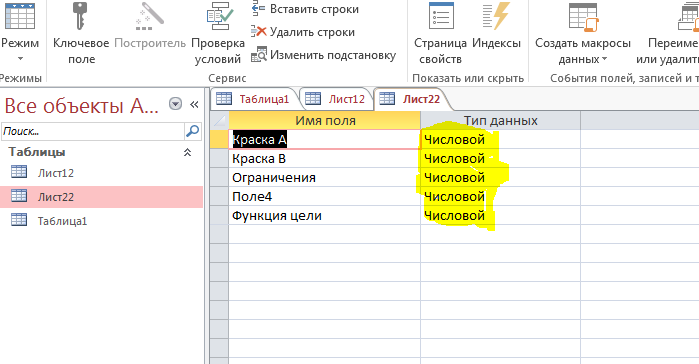
Task: Collapse navigation pane with double chevron
Action: (194, 104)
